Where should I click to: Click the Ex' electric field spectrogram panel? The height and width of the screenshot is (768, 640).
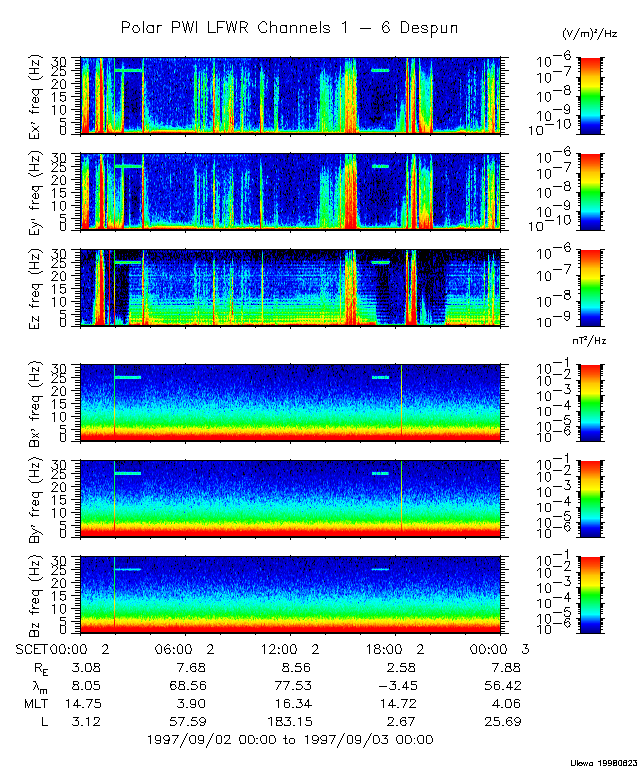[x=290, y=95]
